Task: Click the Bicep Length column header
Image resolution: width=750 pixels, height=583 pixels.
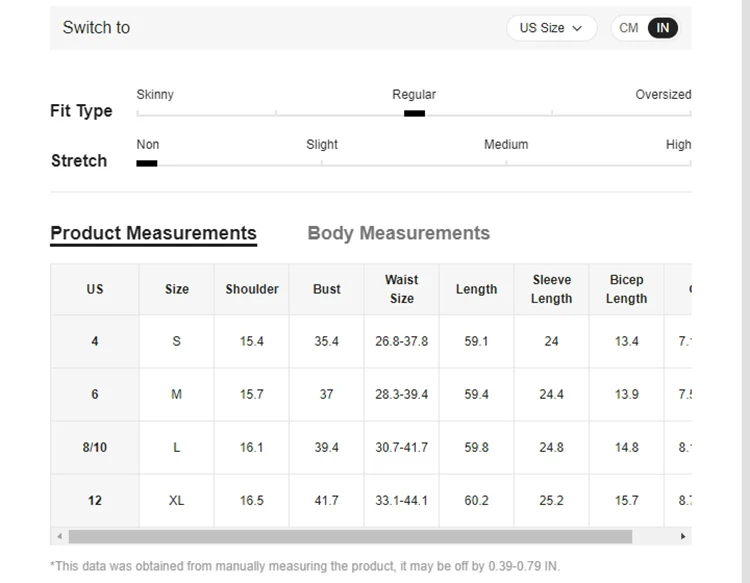Action: tap(627, 289)
